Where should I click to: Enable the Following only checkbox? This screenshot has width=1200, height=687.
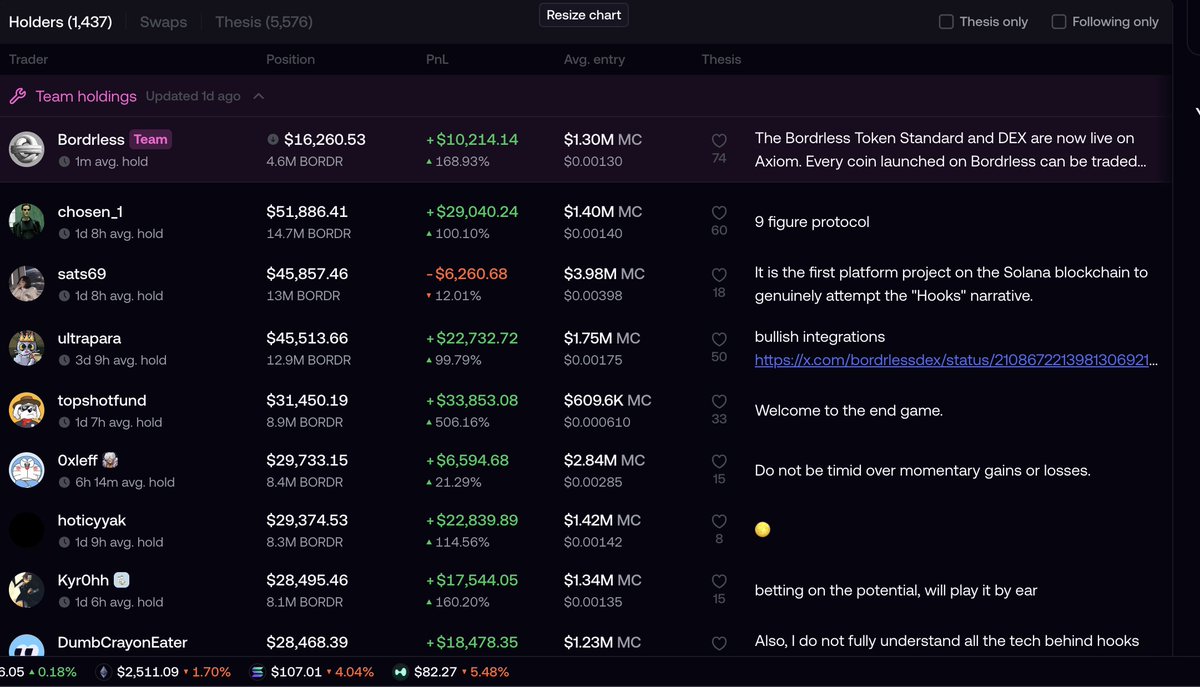[x=1059, y=22]
